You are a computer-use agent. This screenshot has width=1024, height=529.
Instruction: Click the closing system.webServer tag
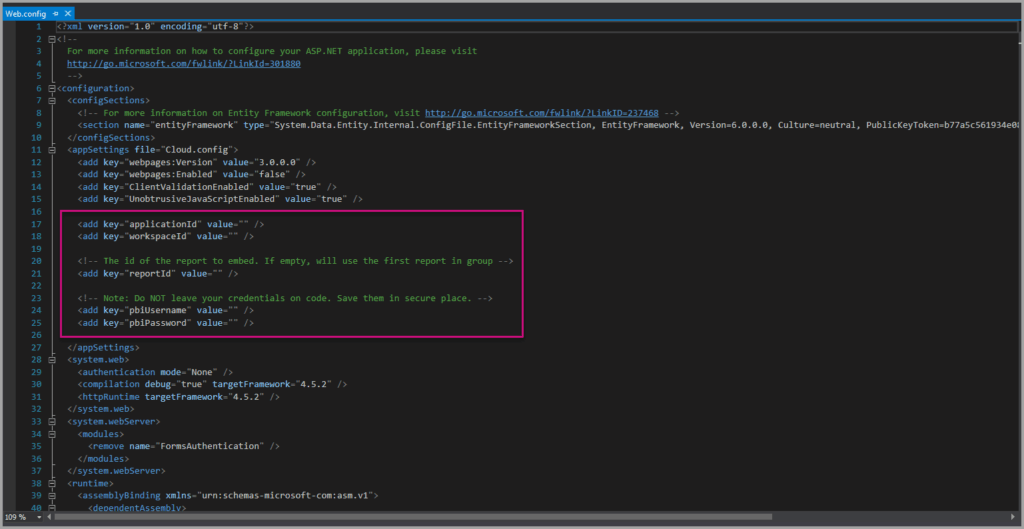click(x=116, y=472)
